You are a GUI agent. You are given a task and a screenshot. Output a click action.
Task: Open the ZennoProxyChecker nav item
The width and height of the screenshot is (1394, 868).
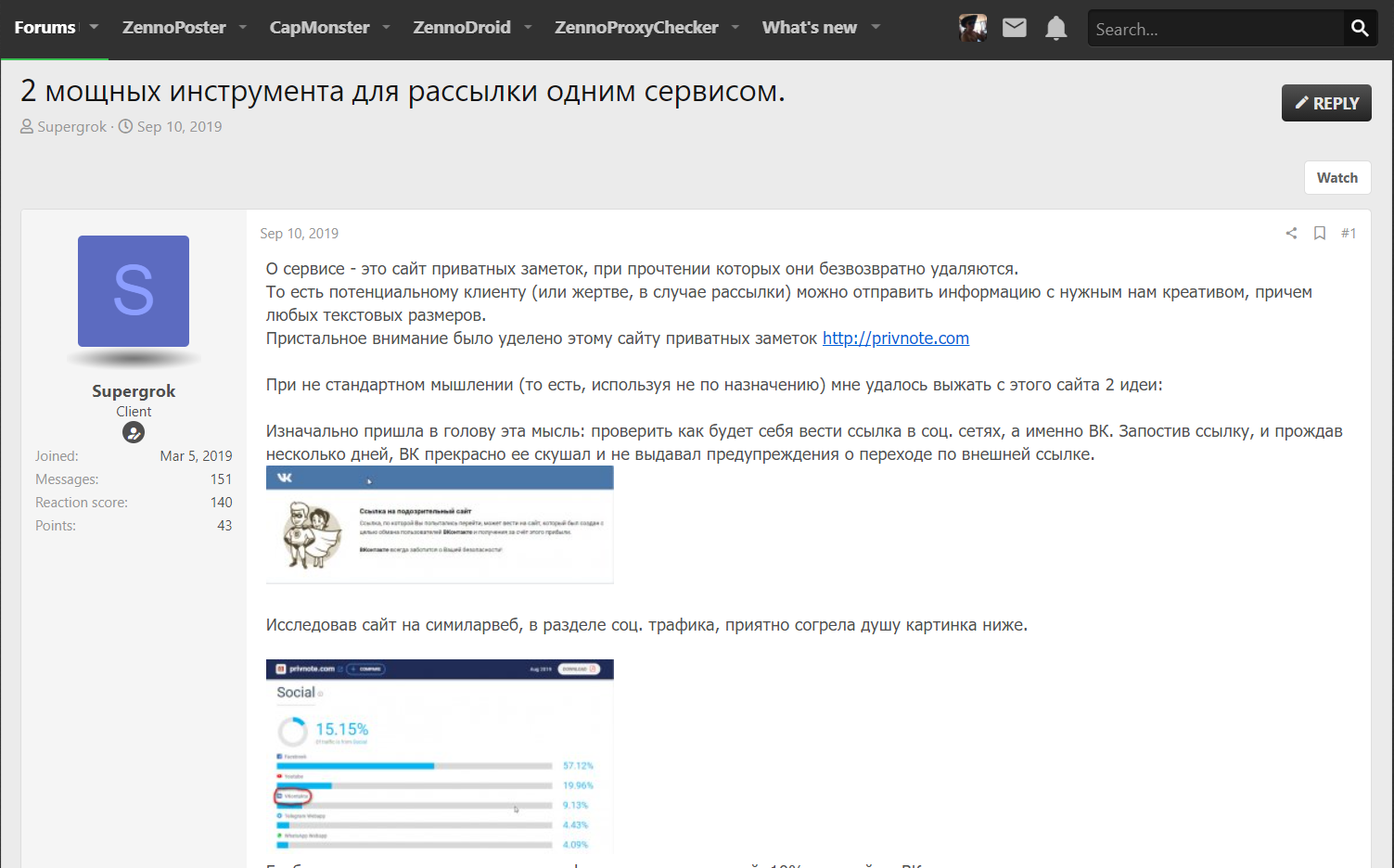click(636, 28)
